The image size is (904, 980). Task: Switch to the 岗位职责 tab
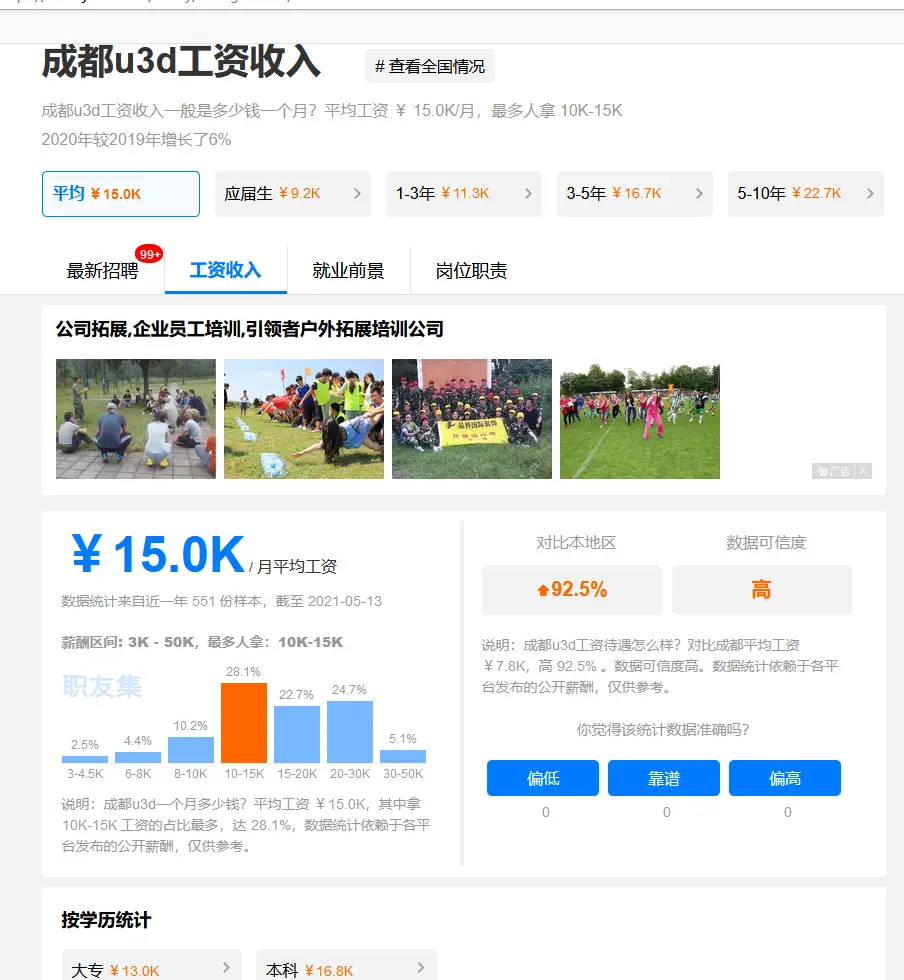pos(471,271)
